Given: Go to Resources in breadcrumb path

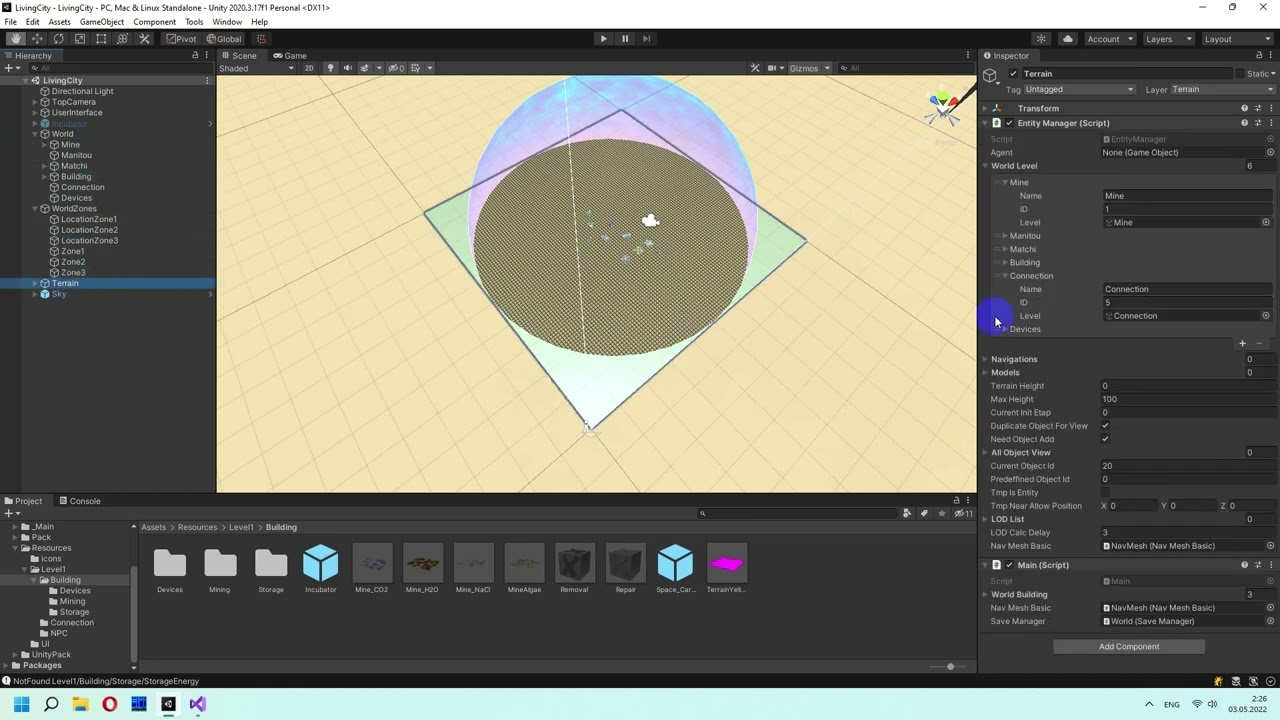Looking at the screenshot, I should (x=197, y=527).
